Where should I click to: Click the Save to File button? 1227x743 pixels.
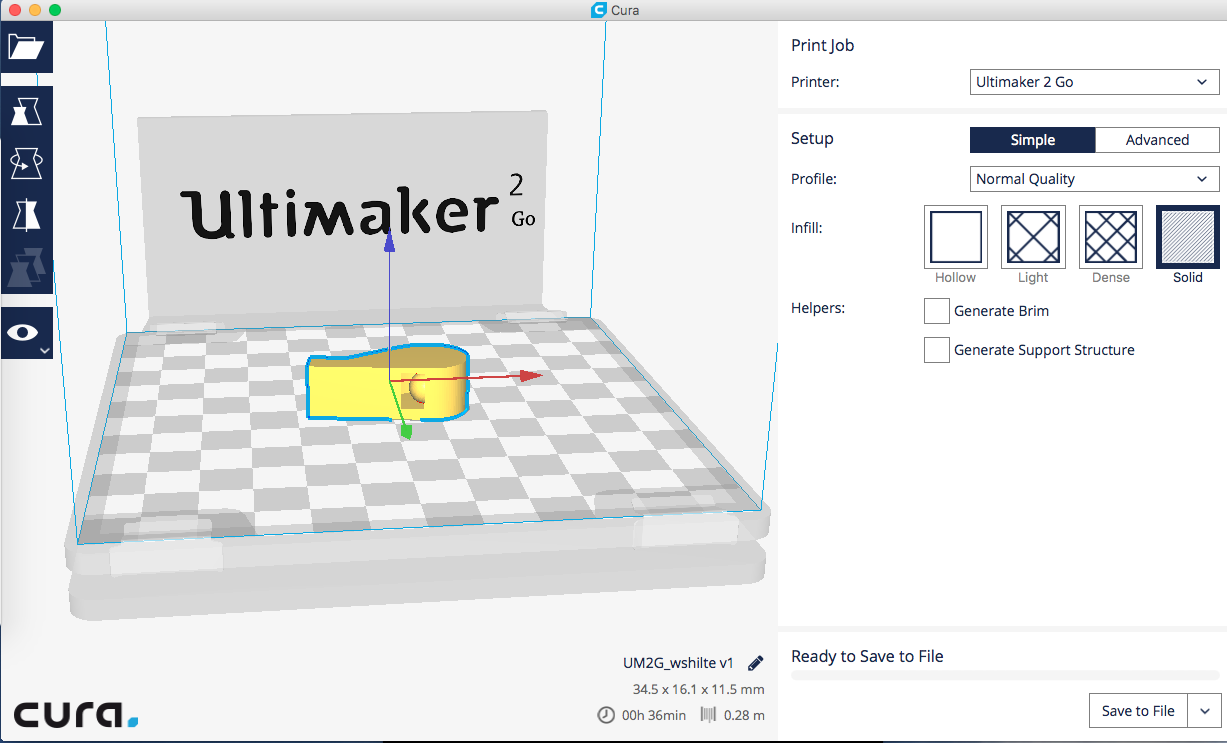pyautogui.click(x=1138, y=711)
